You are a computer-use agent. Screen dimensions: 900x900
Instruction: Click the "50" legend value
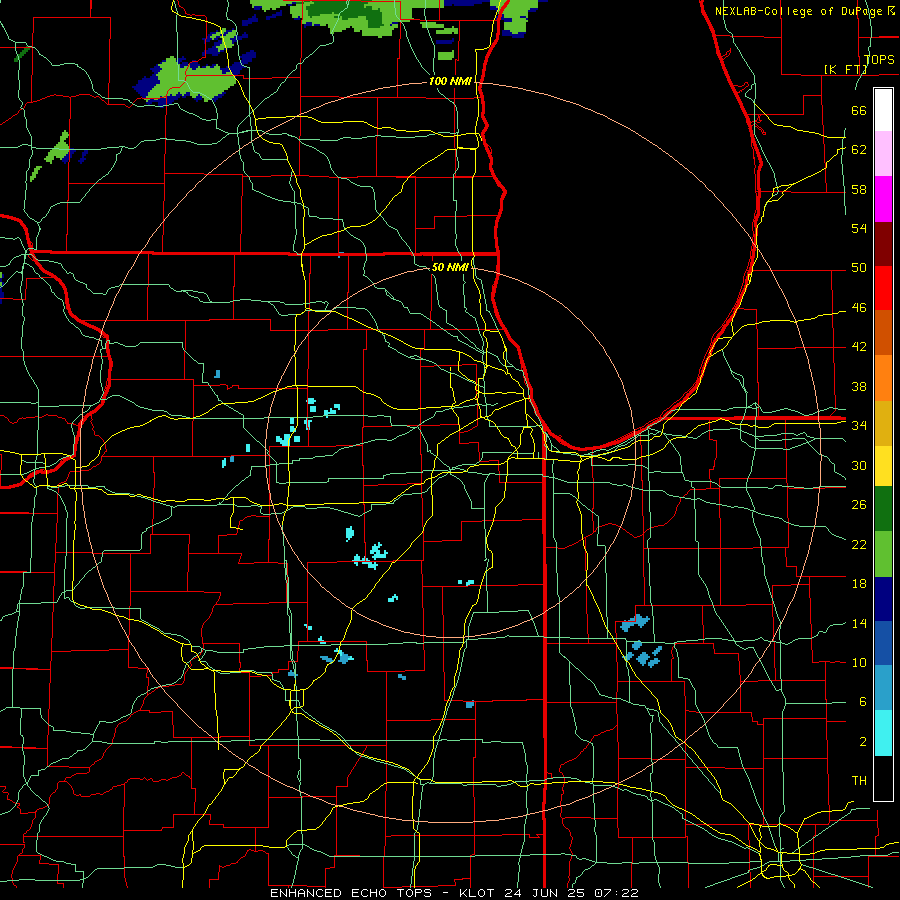tap(859, 268)
